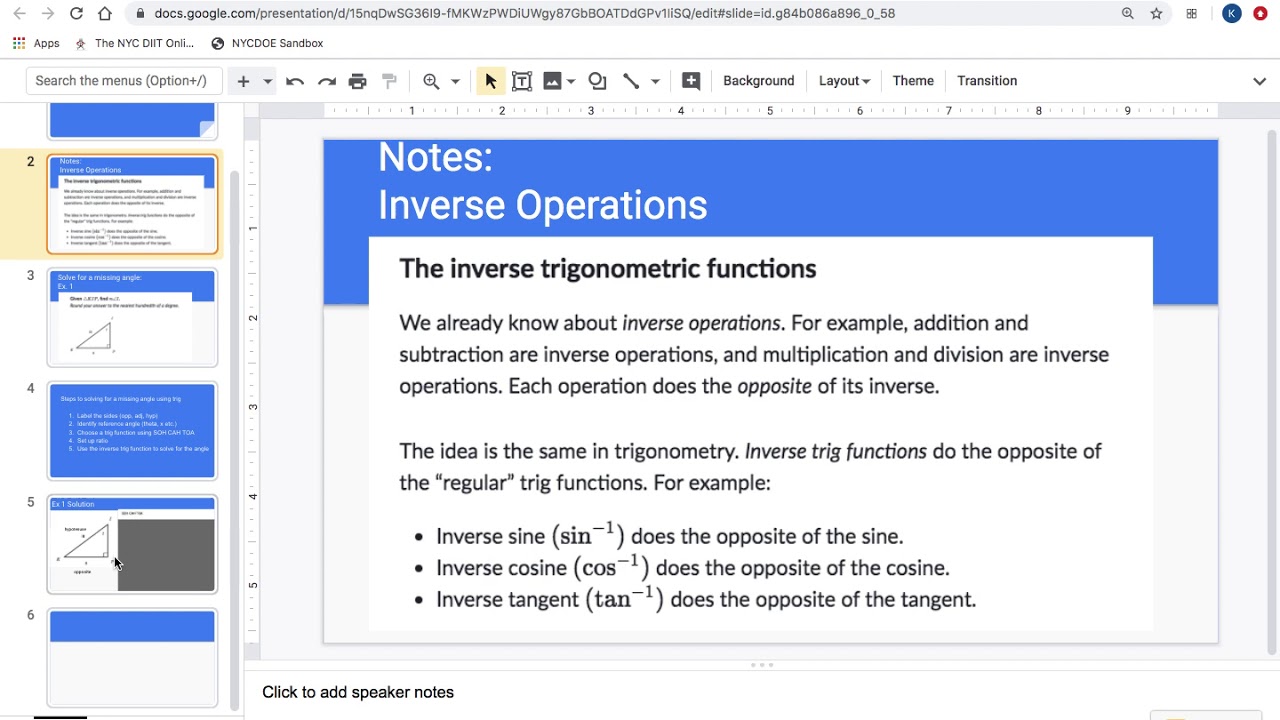Choose the Select arrow cursor tool
Viewport: 1280px width, 720px height.
tap(490, 81)
